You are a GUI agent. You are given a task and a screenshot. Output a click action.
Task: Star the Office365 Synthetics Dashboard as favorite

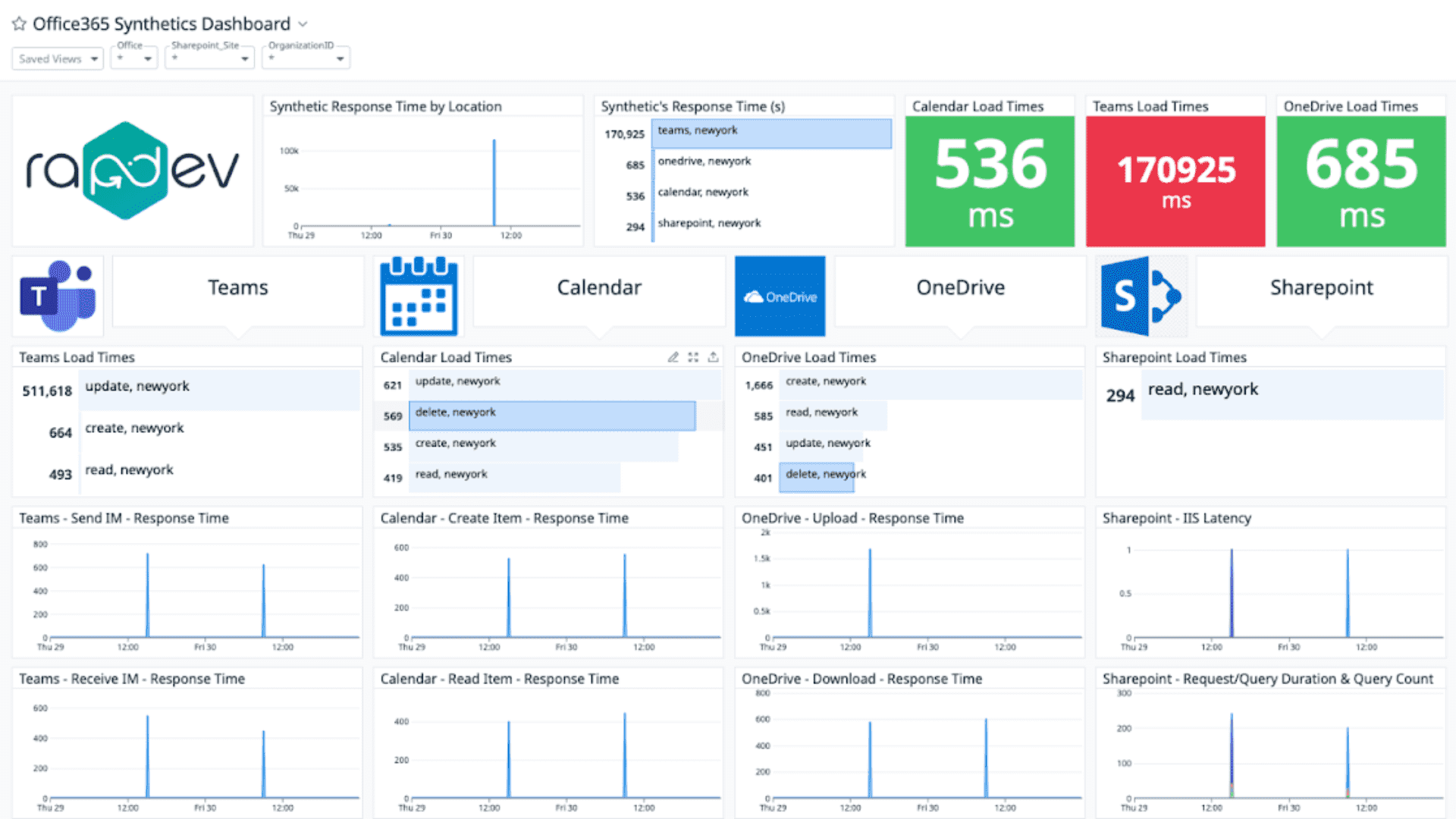(19, 24)
